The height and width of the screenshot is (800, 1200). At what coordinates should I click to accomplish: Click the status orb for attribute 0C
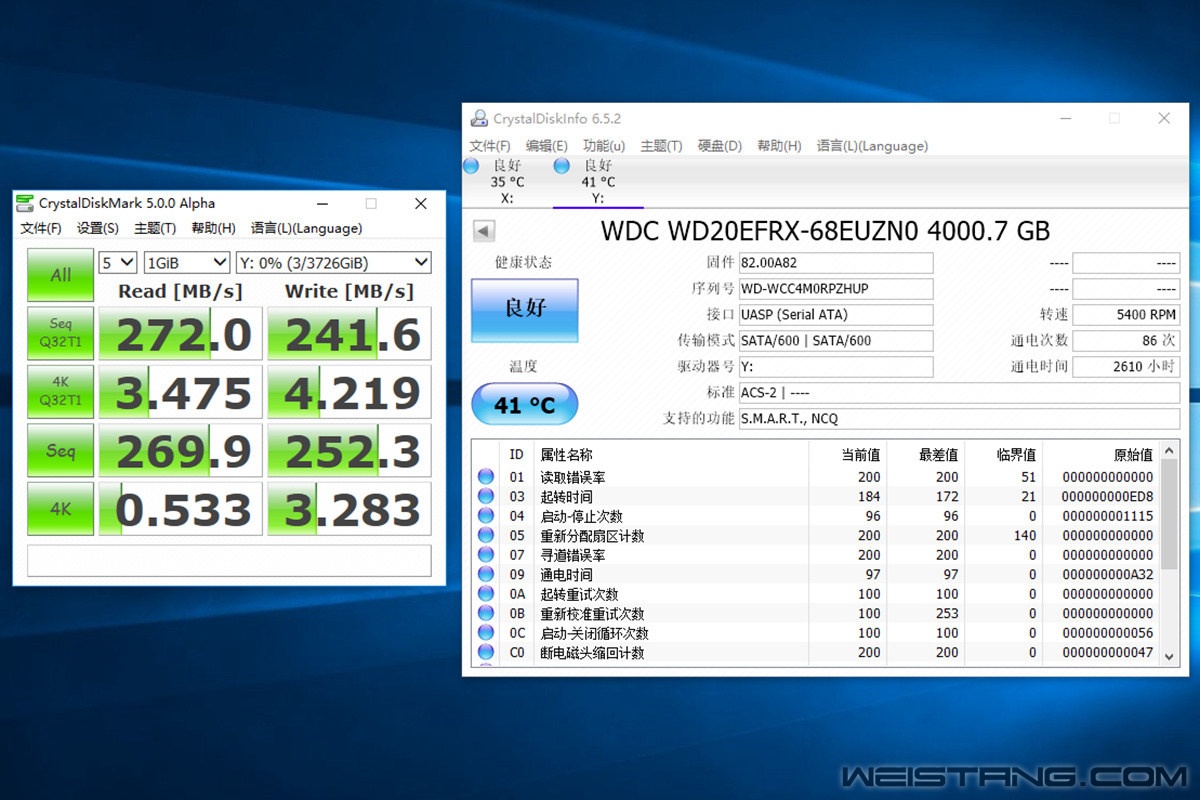486,633
